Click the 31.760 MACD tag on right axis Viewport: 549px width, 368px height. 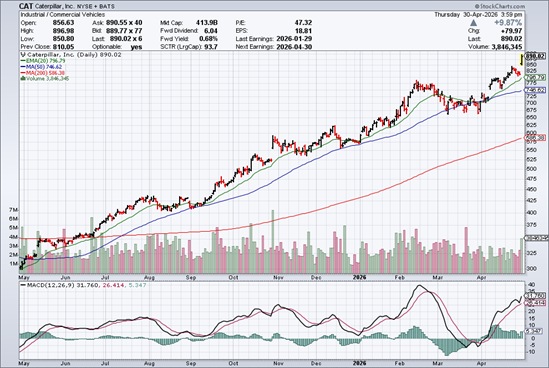pyautogui.click(x=536, y=296)
